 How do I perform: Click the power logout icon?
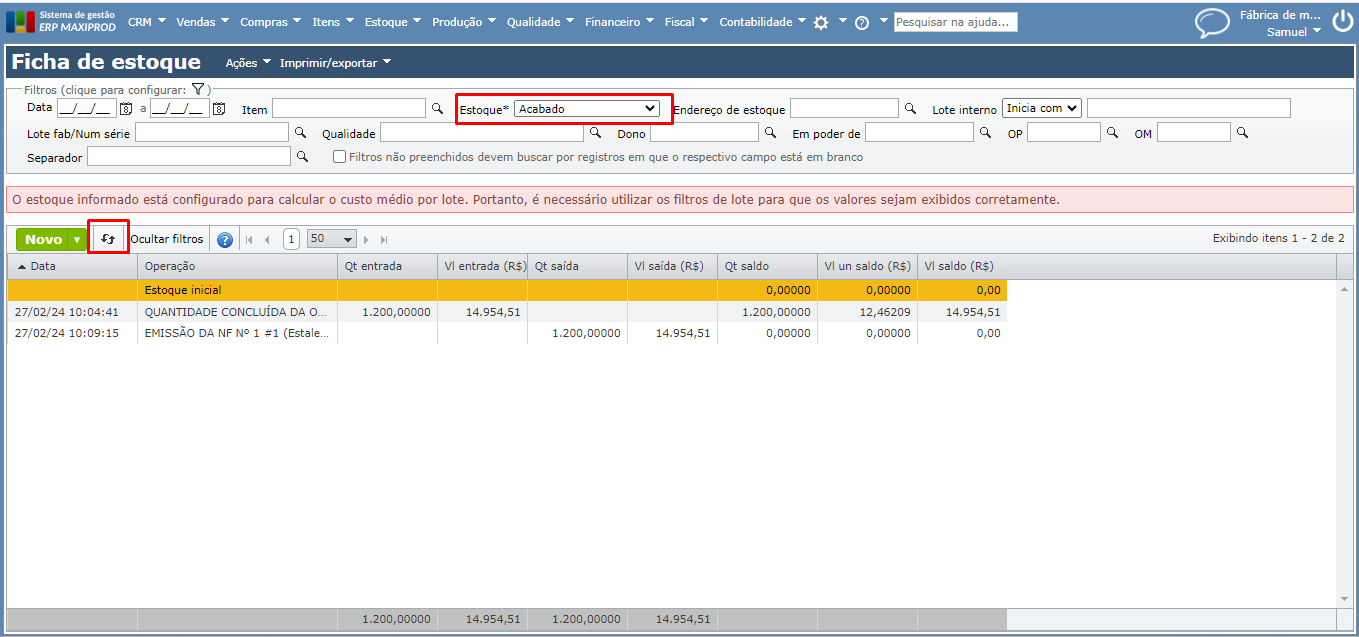click(1342, 22)
